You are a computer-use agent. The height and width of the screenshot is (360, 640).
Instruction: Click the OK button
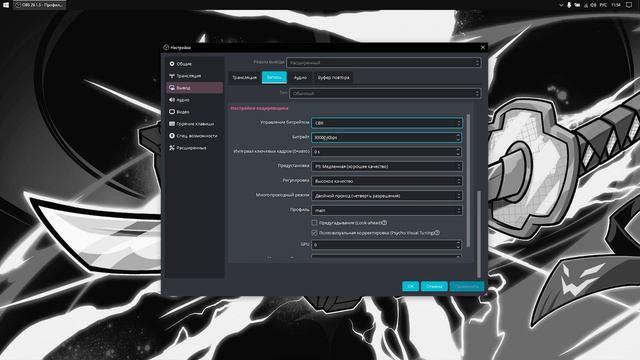click(x=411, y=287)
